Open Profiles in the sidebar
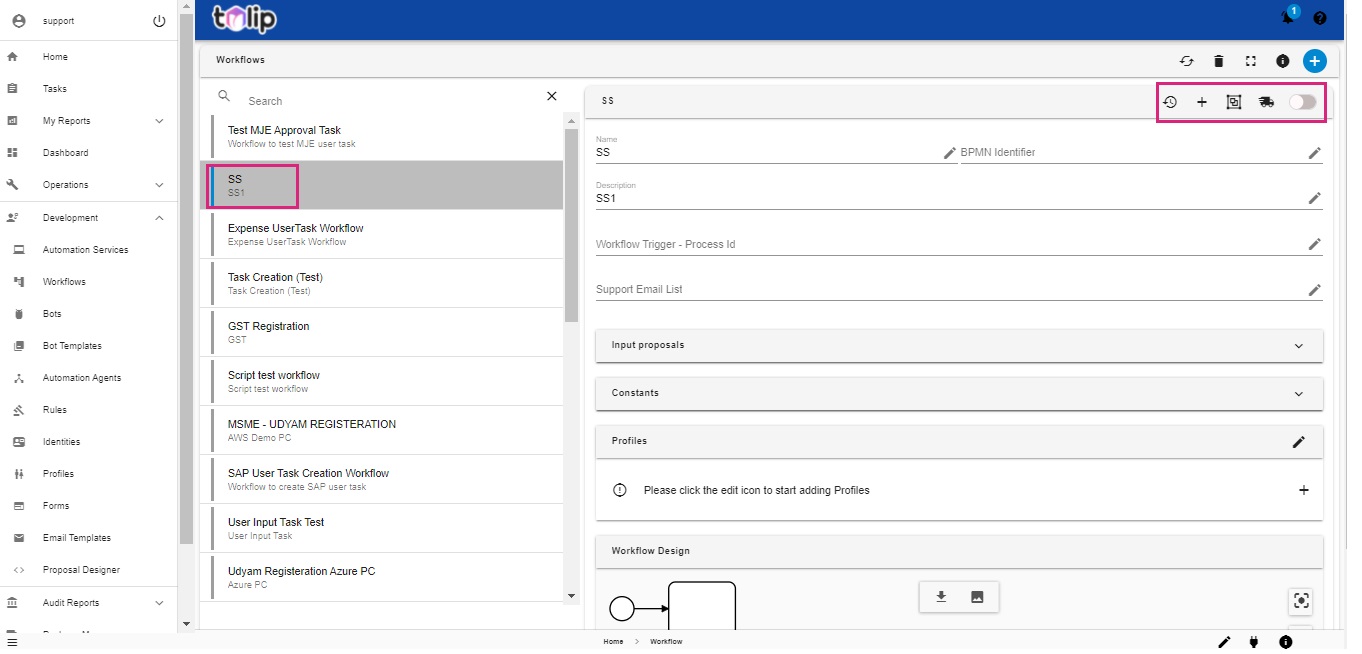Viewport: 1362px width, 654px height. [88, 474]
